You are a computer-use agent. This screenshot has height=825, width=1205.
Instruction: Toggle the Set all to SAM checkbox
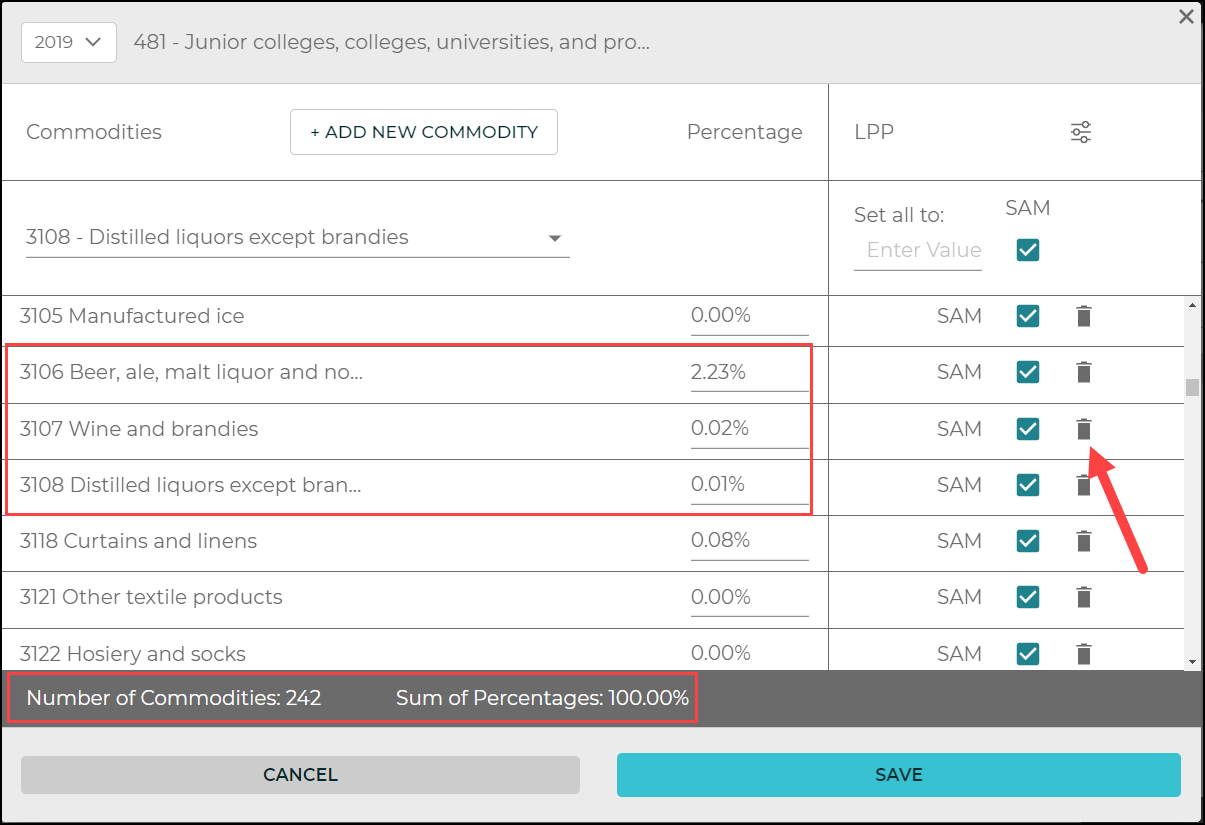(x=1028, y=250)
